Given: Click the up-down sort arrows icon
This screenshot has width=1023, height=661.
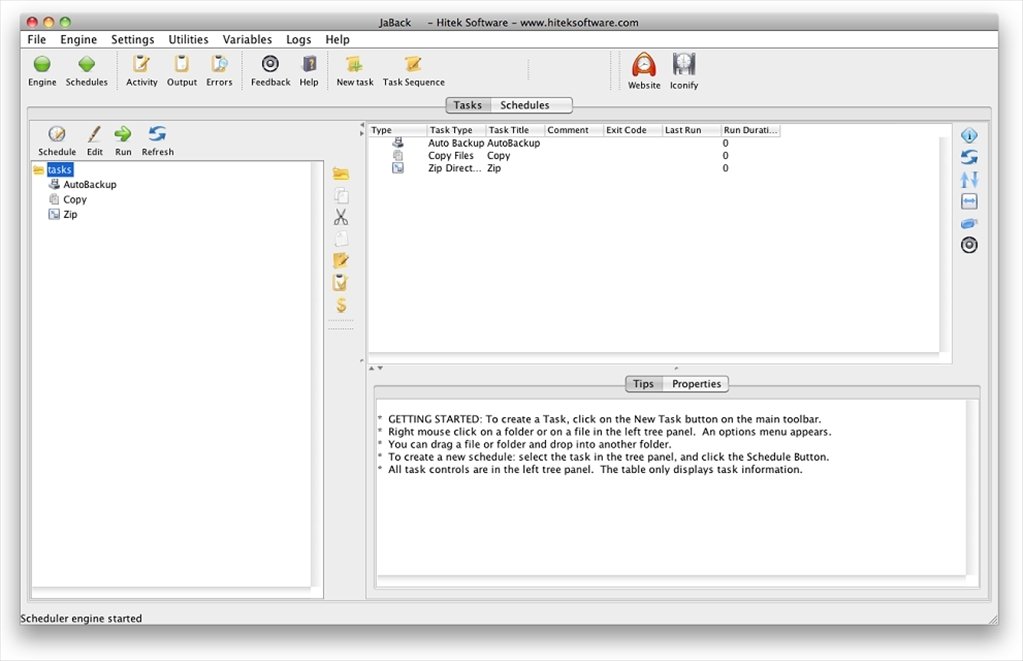Looking at the screenshot, I should click(969, 179).
